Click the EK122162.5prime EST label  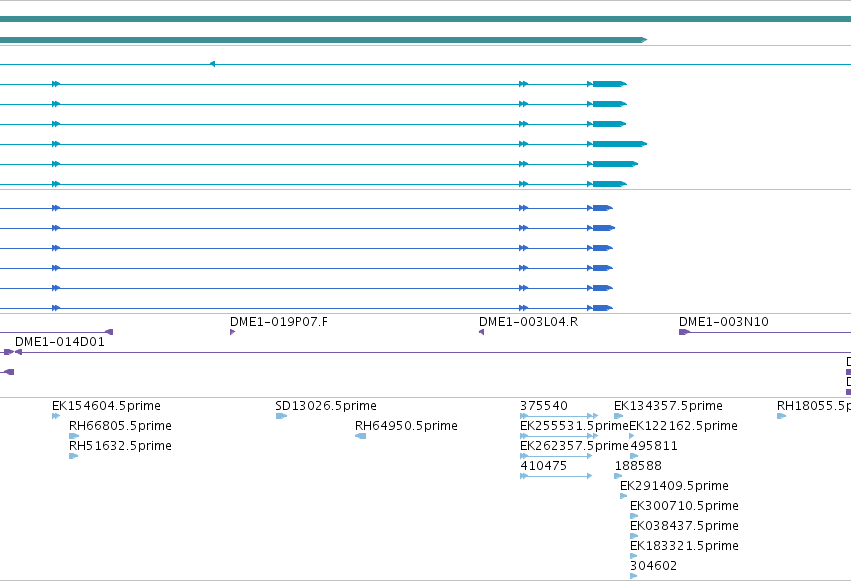point(683,426)
